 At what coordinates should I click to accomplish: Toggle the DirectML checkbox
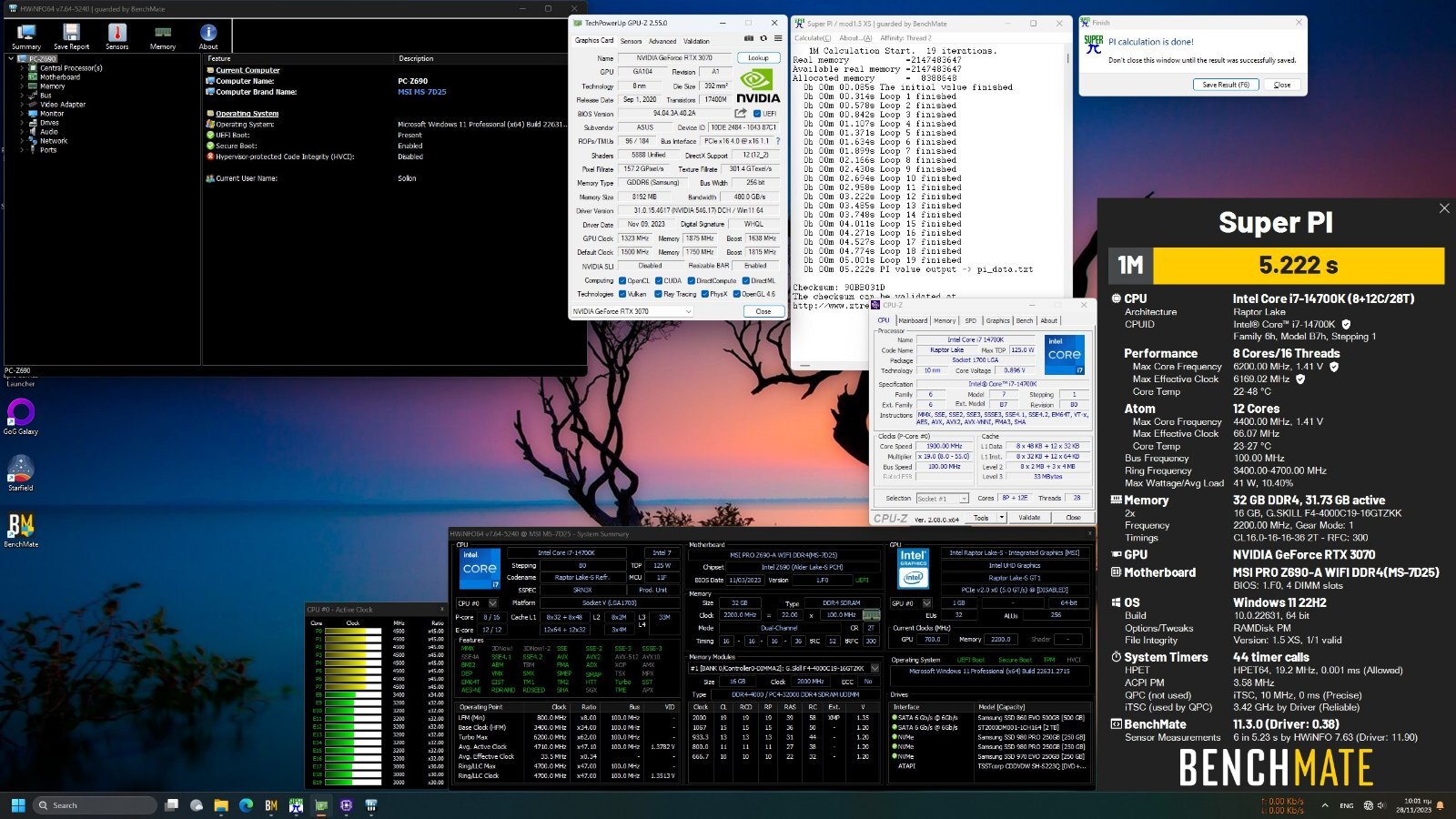click(746, 280)
